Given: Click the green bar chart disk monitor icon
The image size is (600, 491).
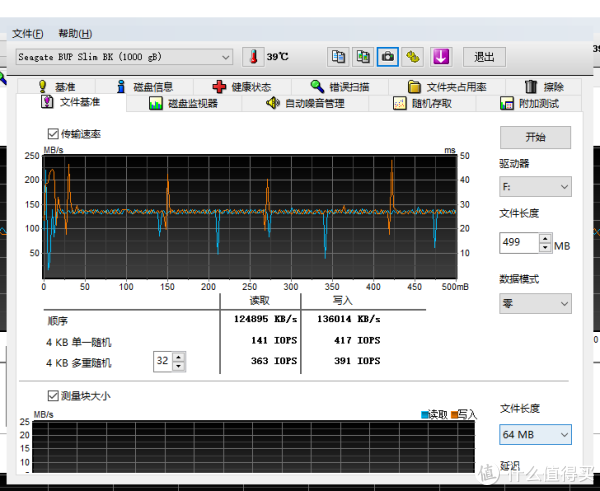Looking at the screenshot, I should coord(156,103).
